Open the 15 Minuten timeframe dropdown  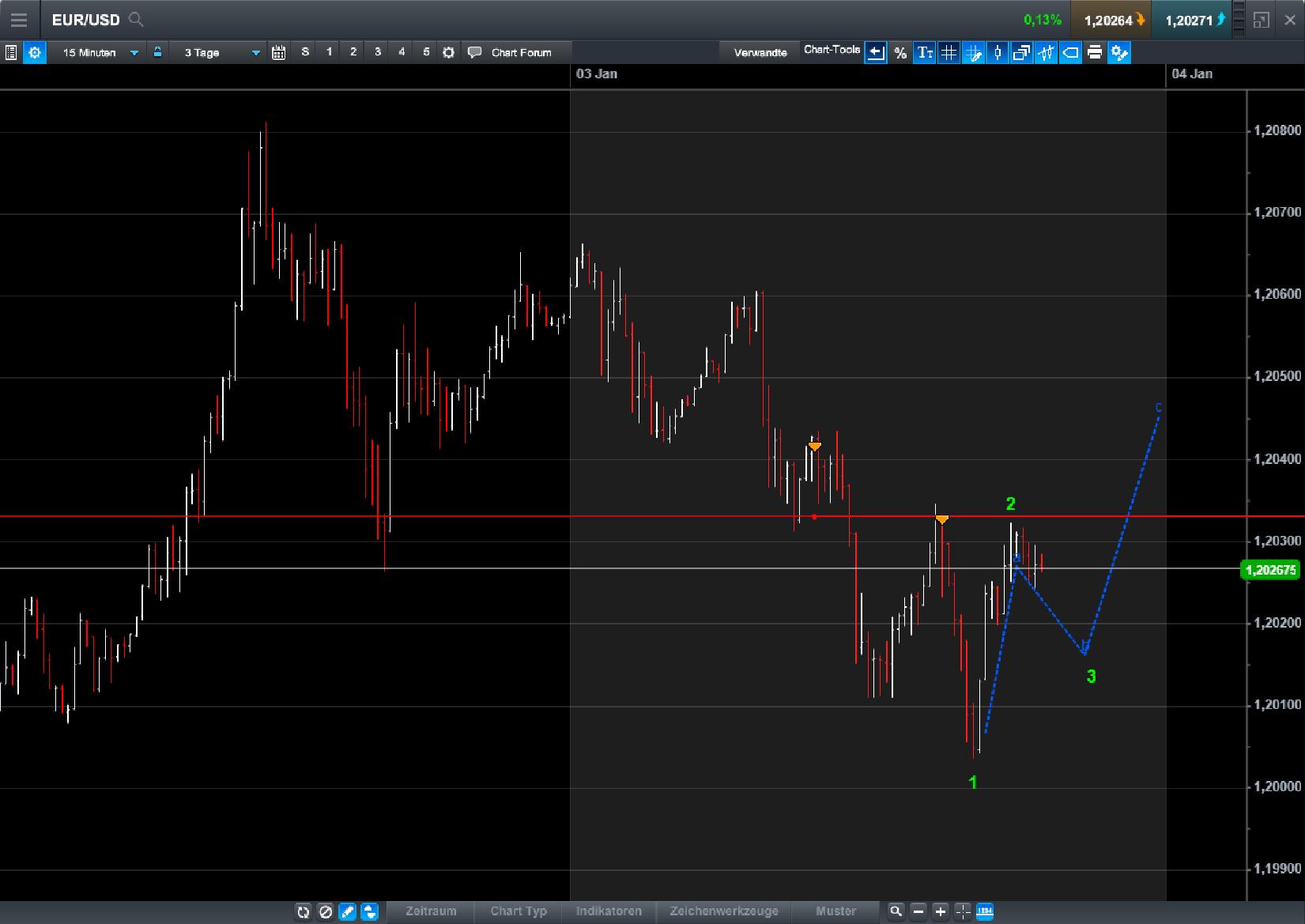[133, 52]
